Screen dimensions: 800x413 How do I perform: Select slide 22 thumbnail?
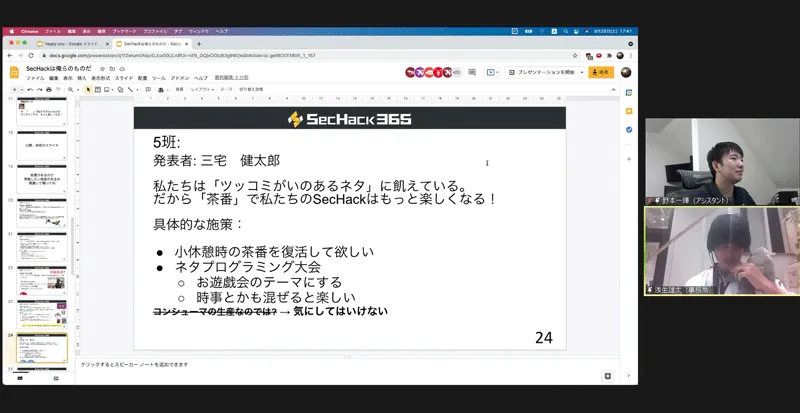pos(42,281)
